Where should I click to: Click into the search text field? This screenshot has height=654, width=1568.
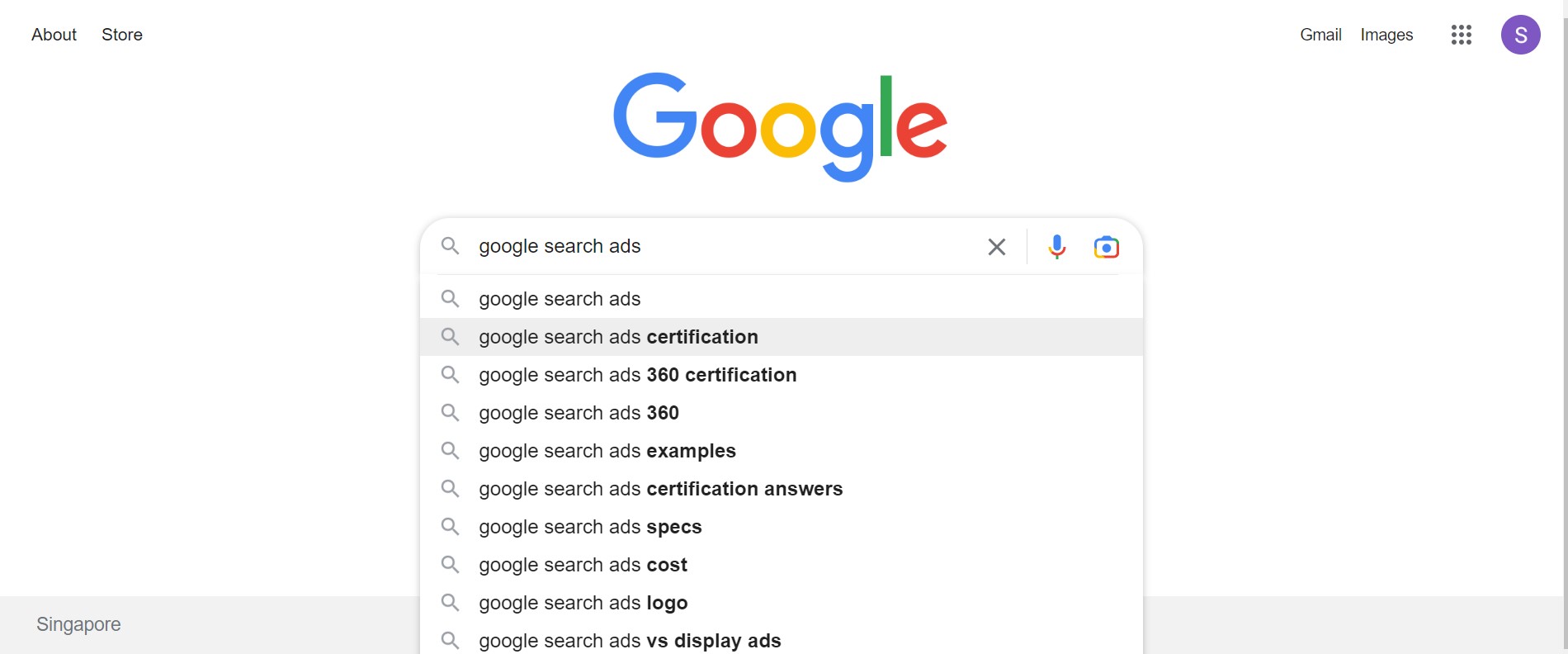(726, 246)
